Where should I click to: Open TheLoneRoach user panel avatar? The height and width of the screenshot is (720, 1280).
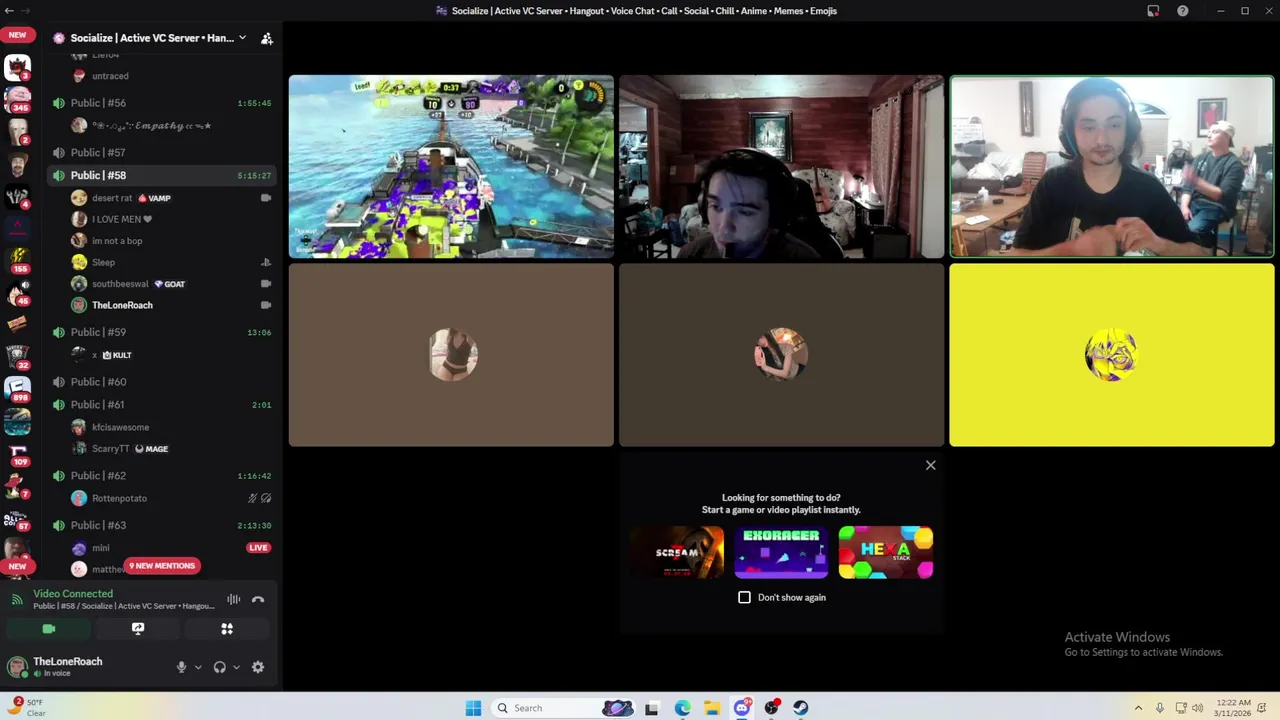pyautogui.click(x=17, y=667)
